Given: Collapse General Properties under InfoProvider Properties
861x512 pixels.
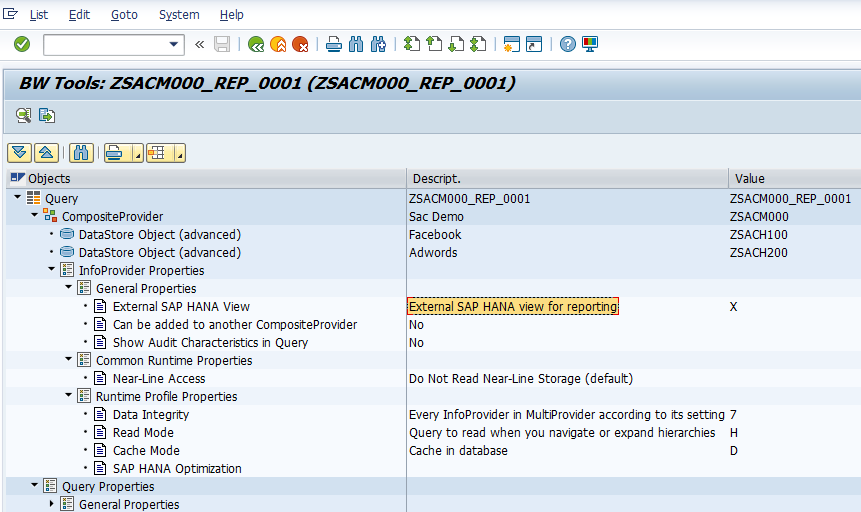Looking at the screenshot, I should [x=69, y=287].
